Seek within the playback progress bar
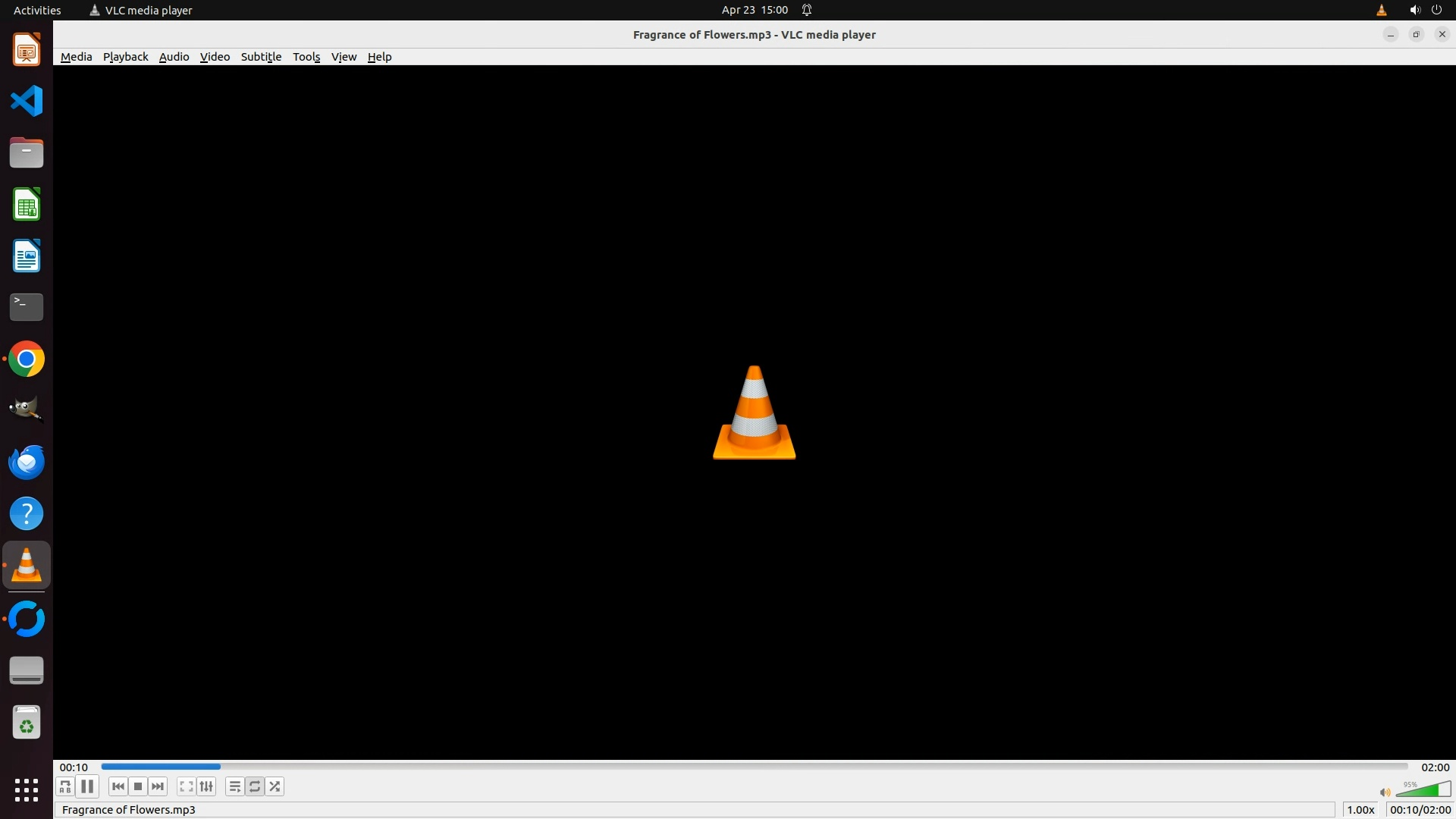The width and height of the screenshot is (1456, 819). (755, 767)
